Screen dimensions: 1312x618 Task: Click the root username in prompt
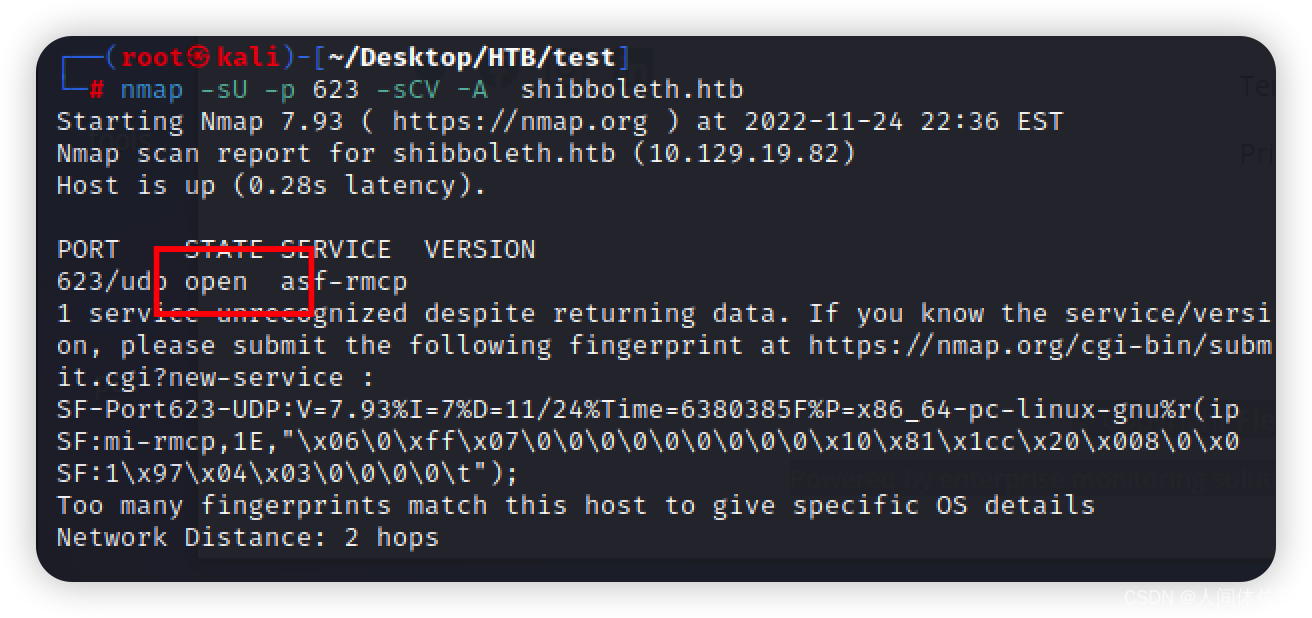click(153, 58)
